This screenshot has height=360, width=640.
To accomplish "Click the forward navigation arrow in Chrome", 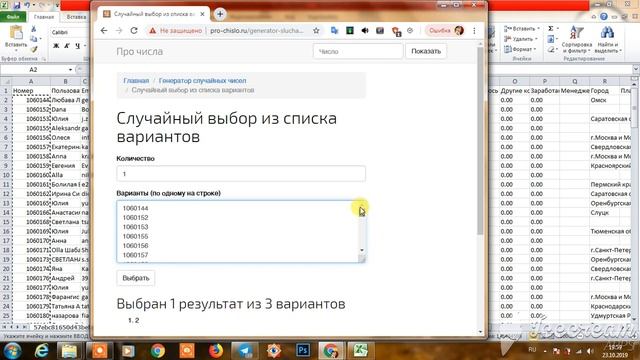I will click(119, 31).
